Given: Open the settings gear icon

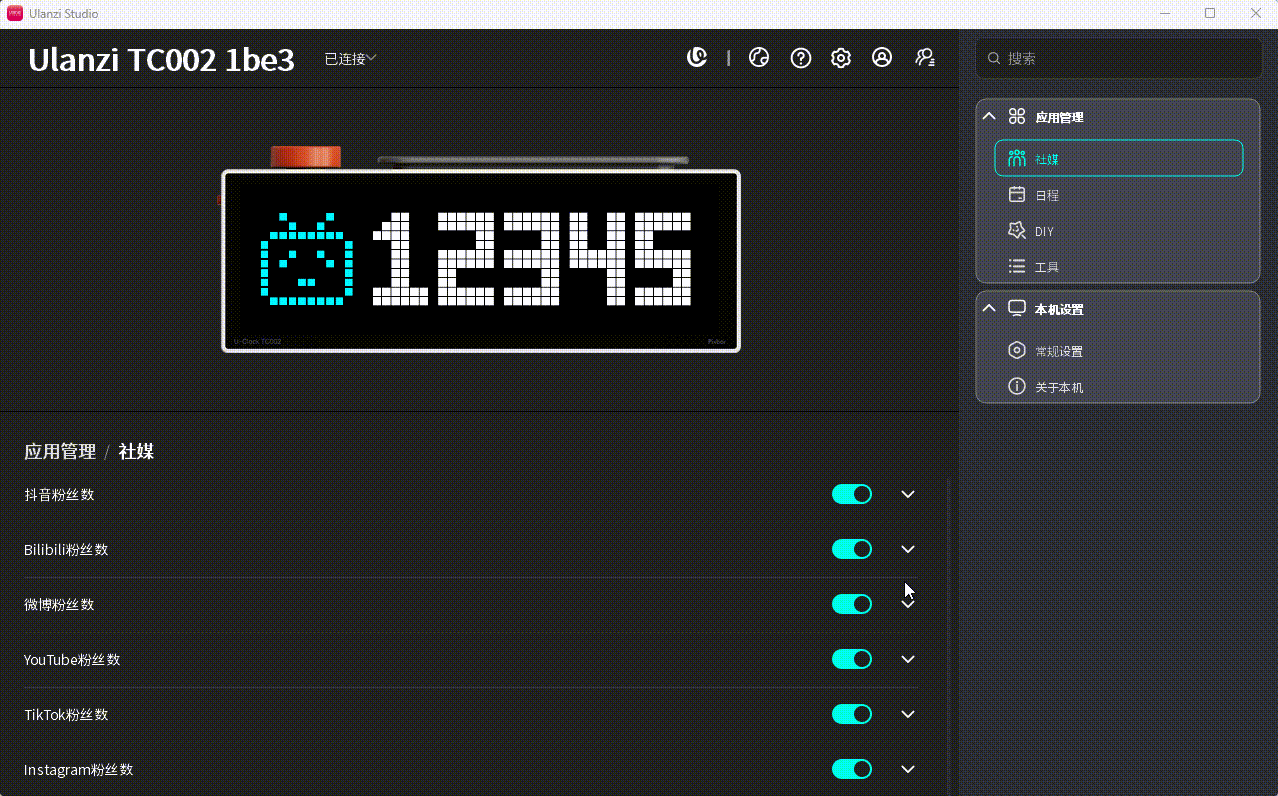Looking at the screenshot, I should [x=841, y=58].
